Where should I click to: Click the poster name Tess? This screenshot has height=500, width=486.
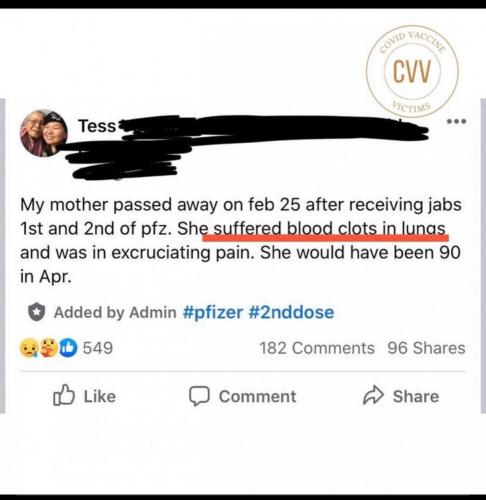click(97, 126)
